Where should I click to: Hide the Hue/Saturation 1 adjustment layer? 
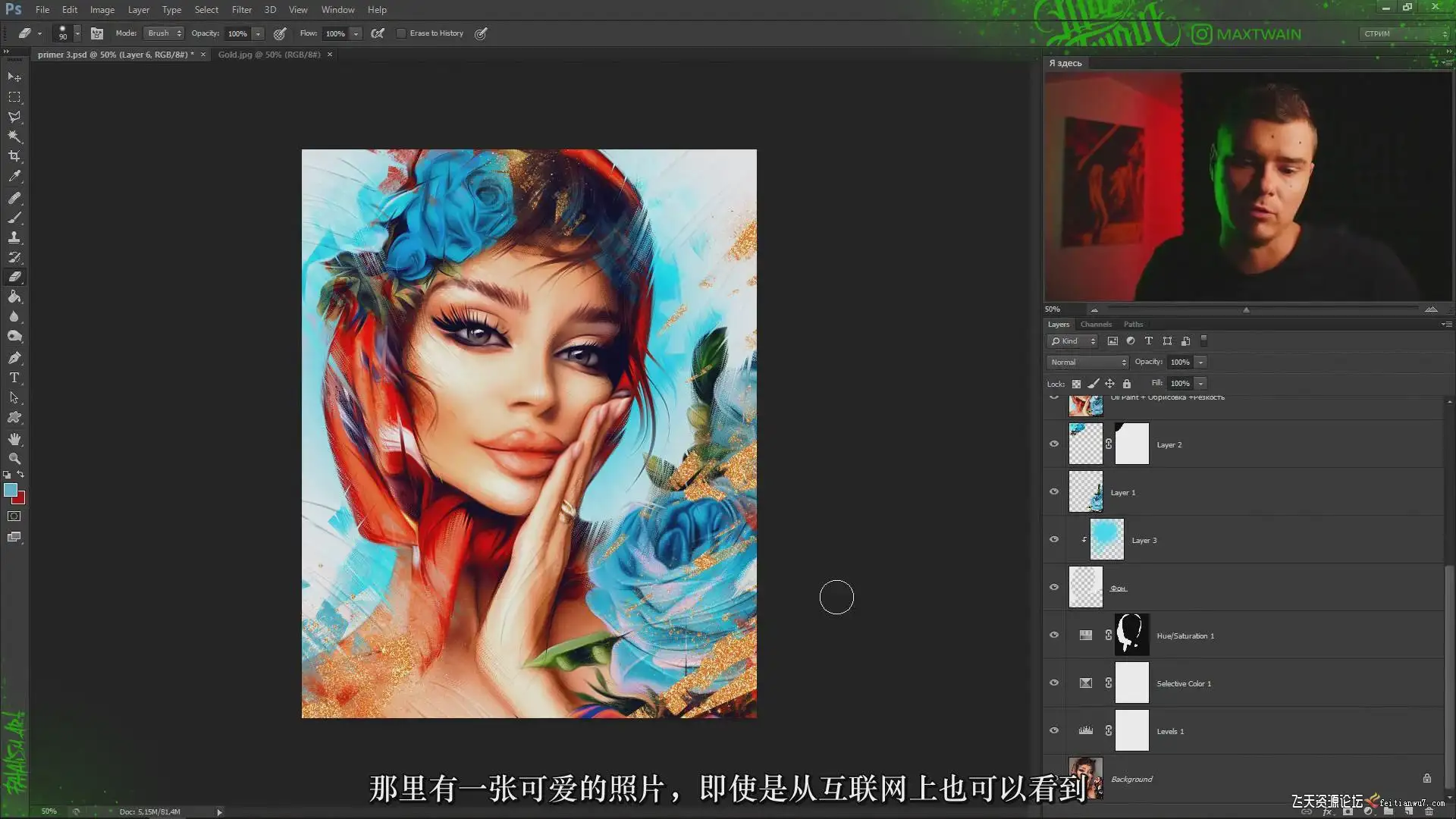1053,635
